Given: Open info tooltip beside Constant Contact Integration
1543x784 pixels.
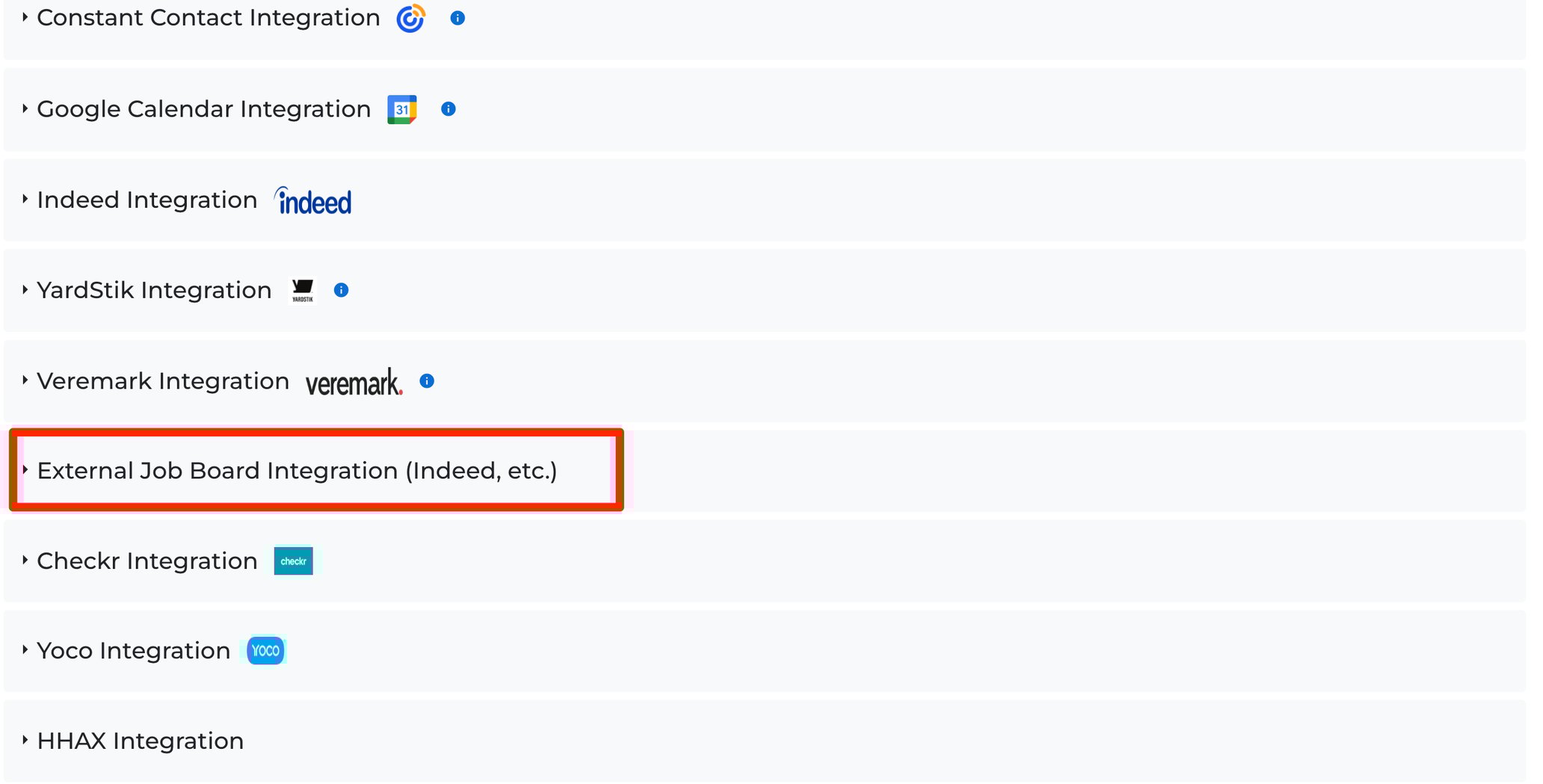Looking at the screenshot, I should coord(458,18).
